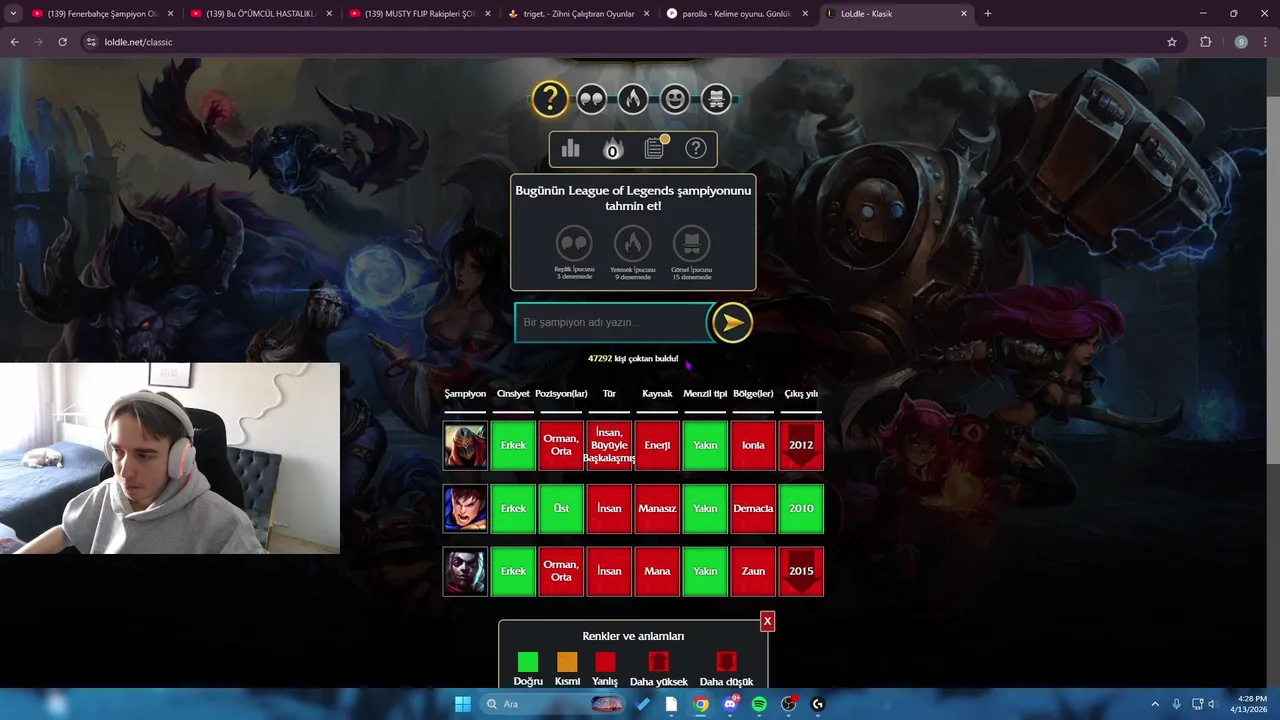This screenshot has width=1280, height=720.
Task: Open the patch notes list icon
Action: (x=654, y=148)
